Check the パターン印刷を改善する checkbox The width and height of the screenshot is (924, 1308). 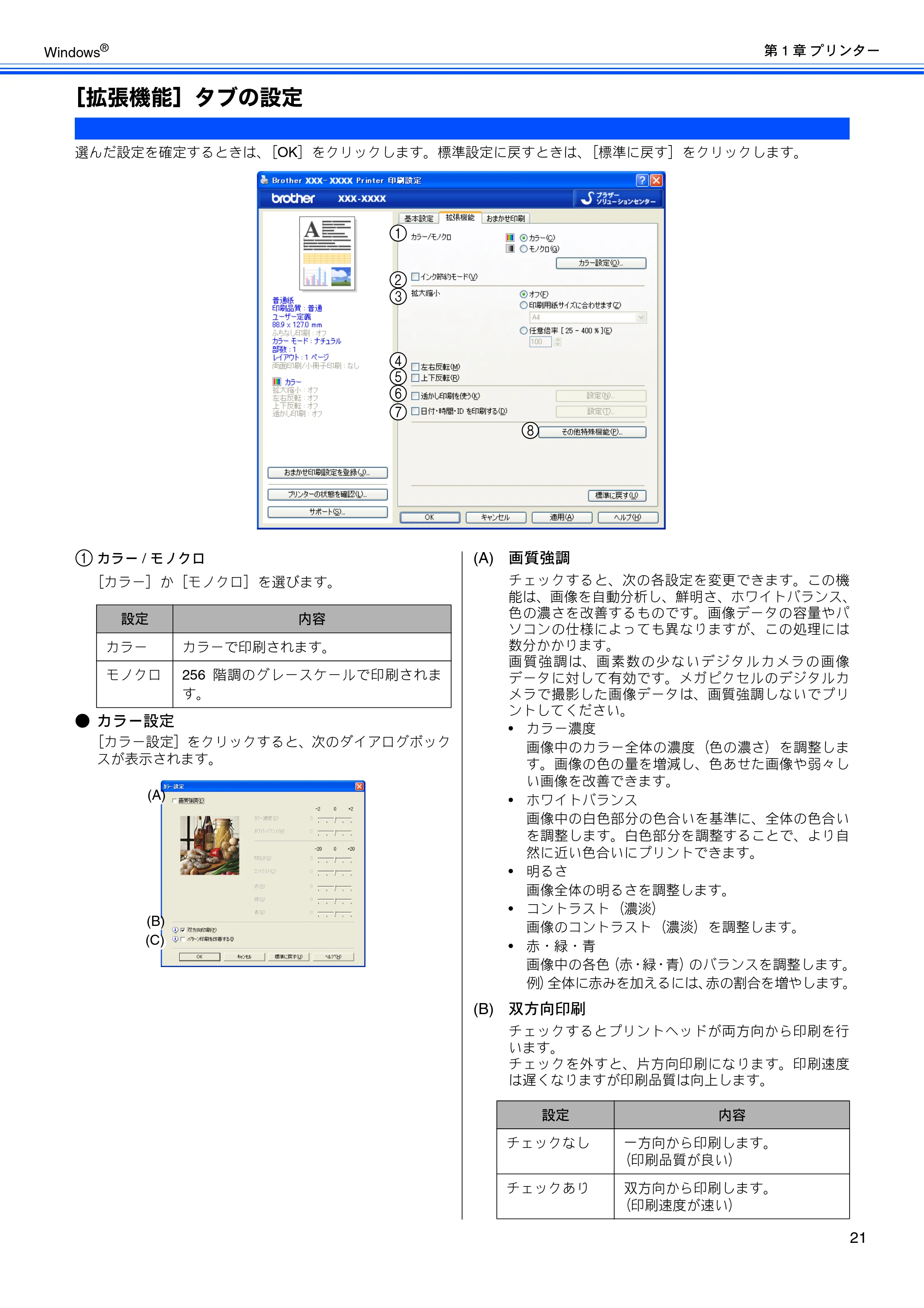click(x=183, y=939)
